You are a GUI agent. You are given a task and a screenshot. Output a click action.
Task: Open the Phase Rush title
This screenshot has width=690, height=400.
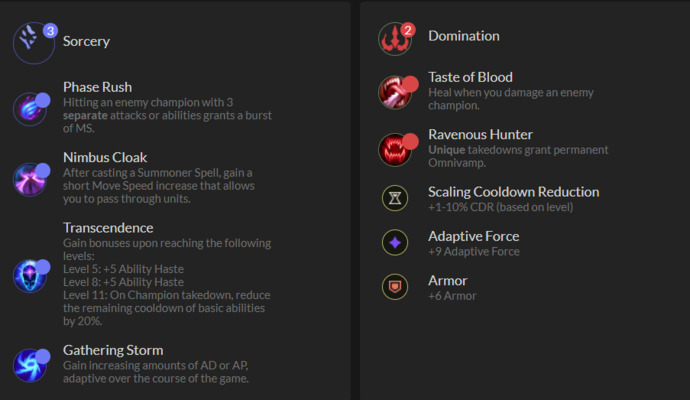(97, 87)
